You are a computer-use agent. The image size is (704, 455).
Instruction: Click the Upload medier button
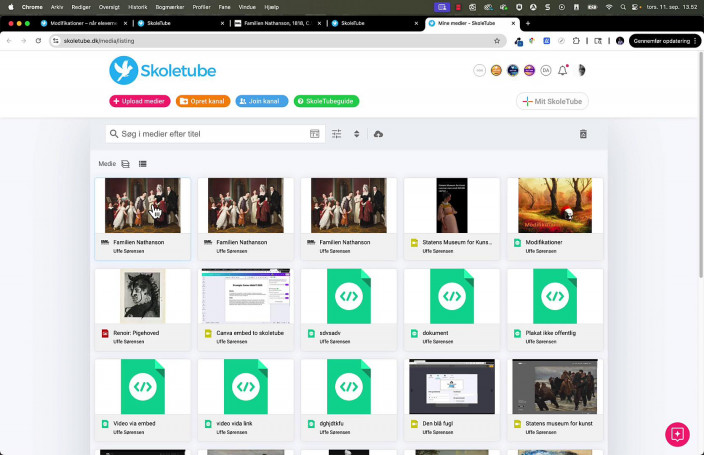(140, 101)
